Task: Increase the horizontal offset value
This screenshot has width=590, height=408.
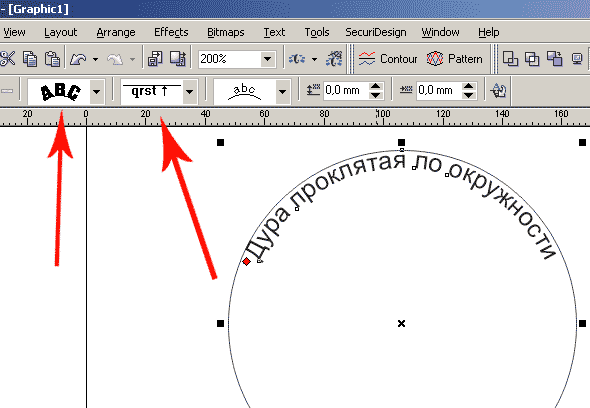Action: (468, 86)
